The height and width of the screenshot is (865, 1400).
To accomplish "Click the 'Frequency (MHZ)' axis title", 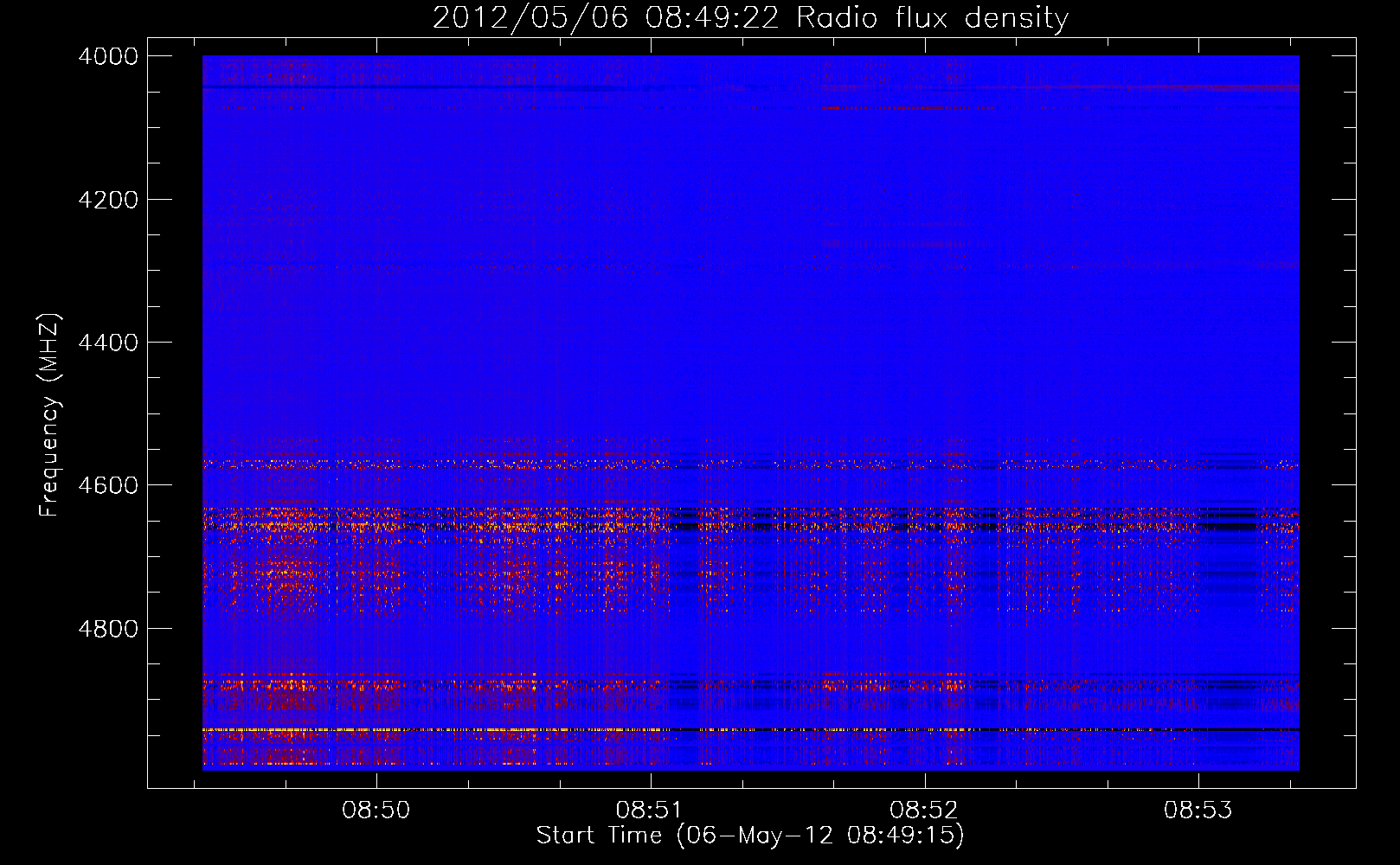I will click(50, 415).
